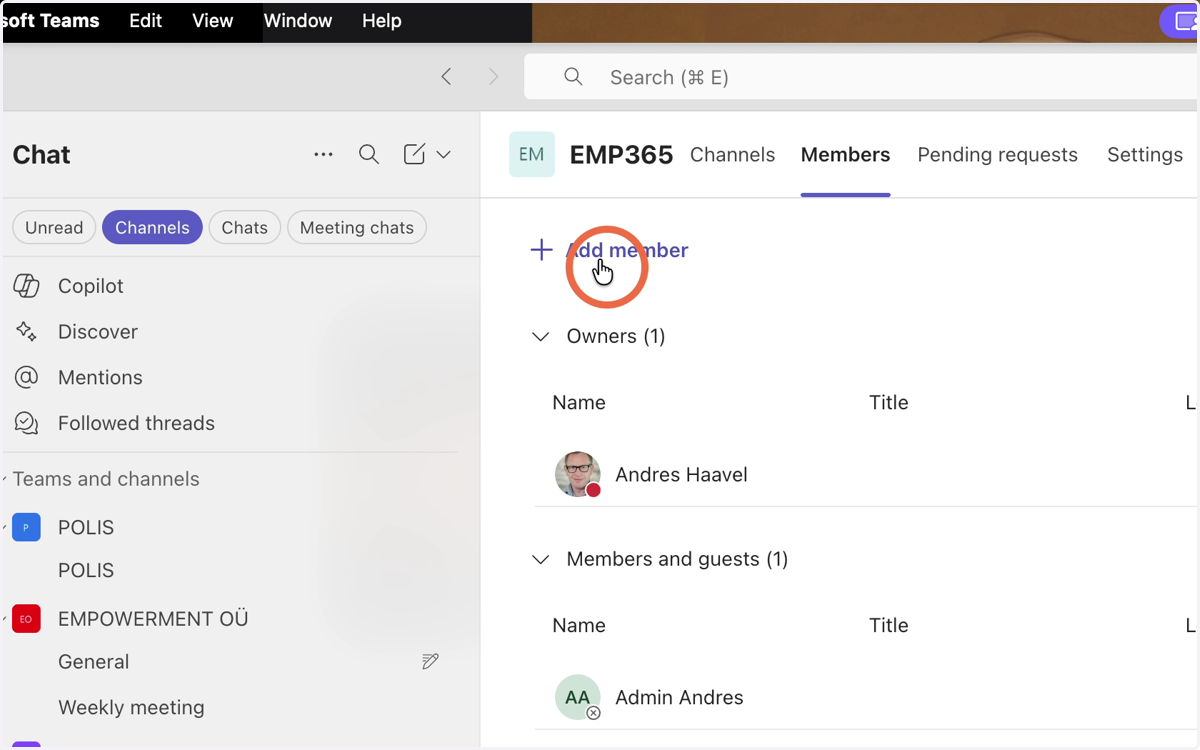Navigate back with the left arrow
1200x750 pixels.
(x=446, y=77)
